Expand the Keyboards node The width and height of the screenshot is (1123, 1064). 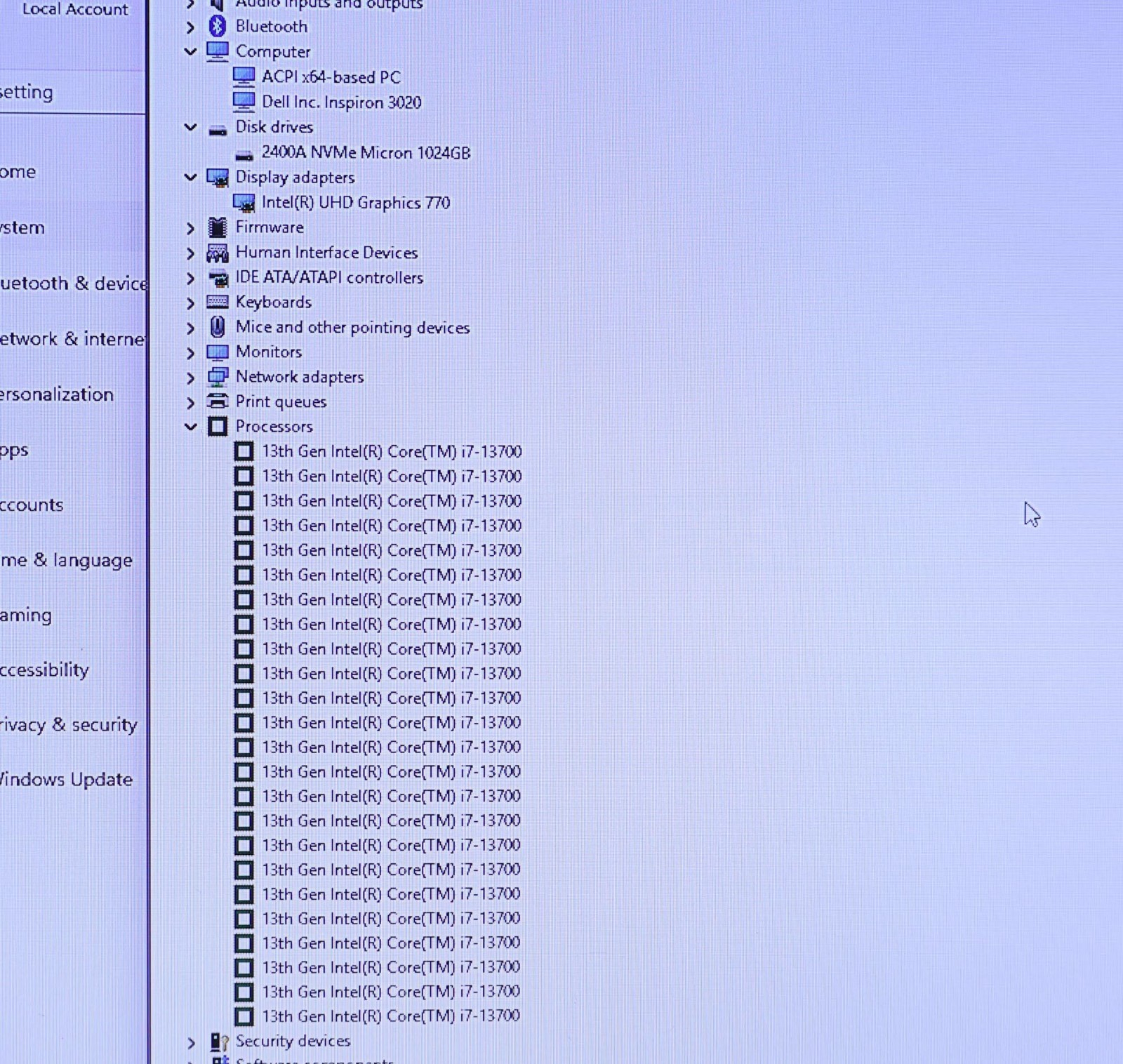click(x=190, y=303)
